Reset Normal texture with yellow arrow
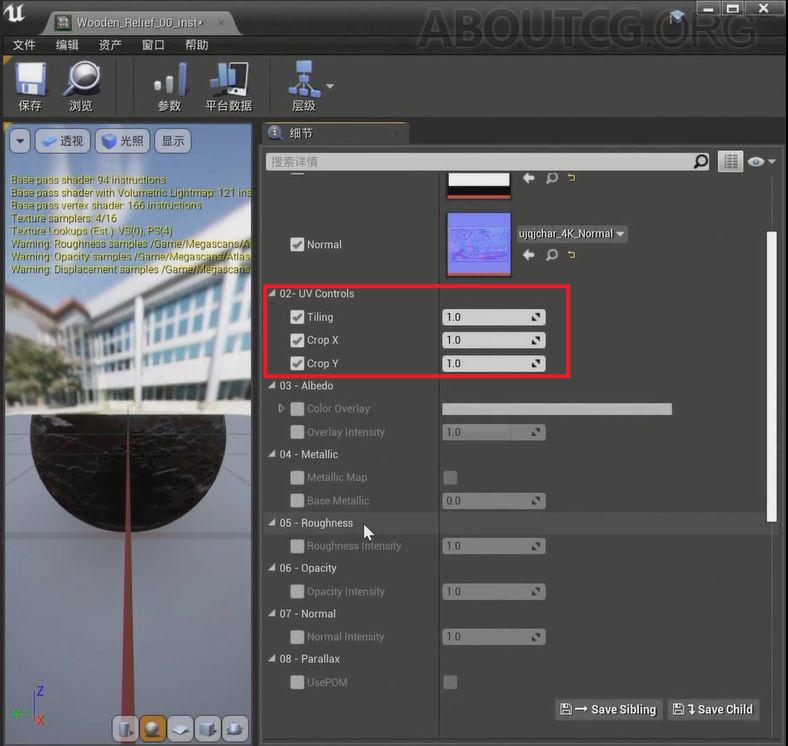The width and height of the screenshot is (788, 746). click(571, 254)
